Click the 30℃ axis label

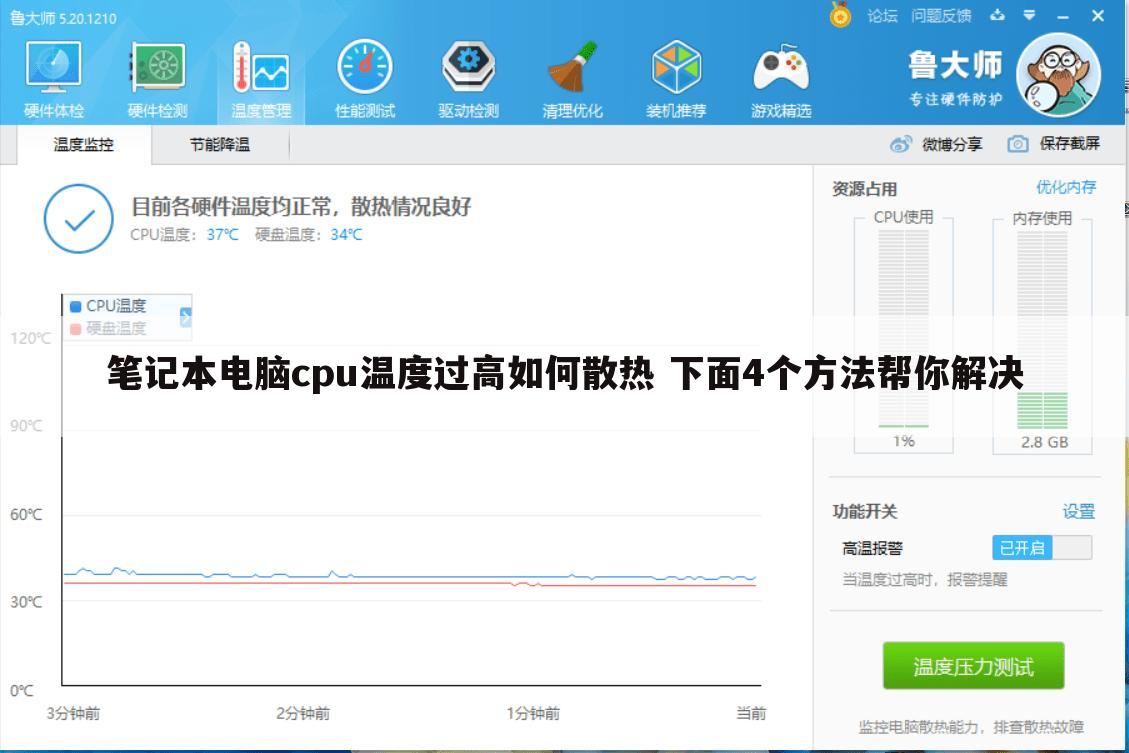tap(26, 602)
